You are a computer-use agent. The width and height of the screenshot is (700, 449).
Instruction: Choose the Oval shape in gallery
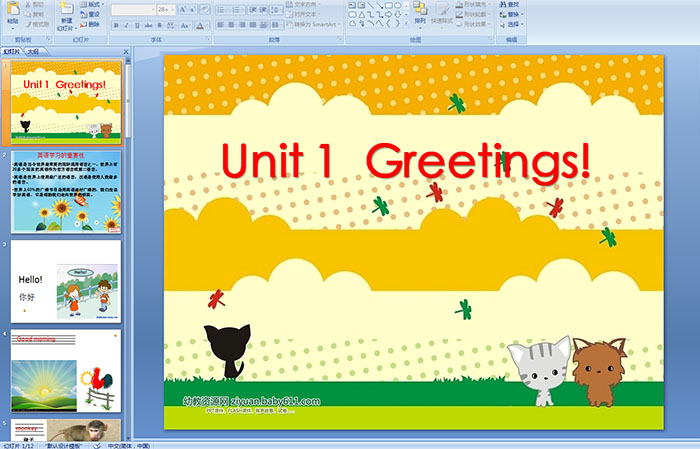[x=397, y=5]
